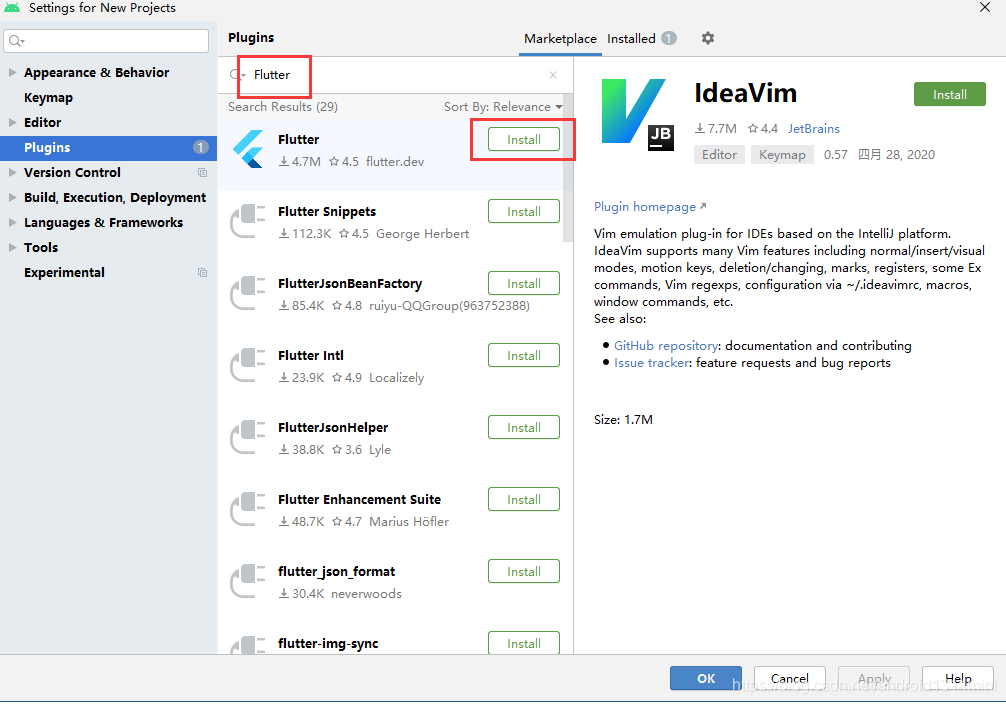Select the Flutter Snippets plugin name
Image resolution: width=1006 pixels, height=704 pixels.
pyautogui.click(x=327, y=212)
